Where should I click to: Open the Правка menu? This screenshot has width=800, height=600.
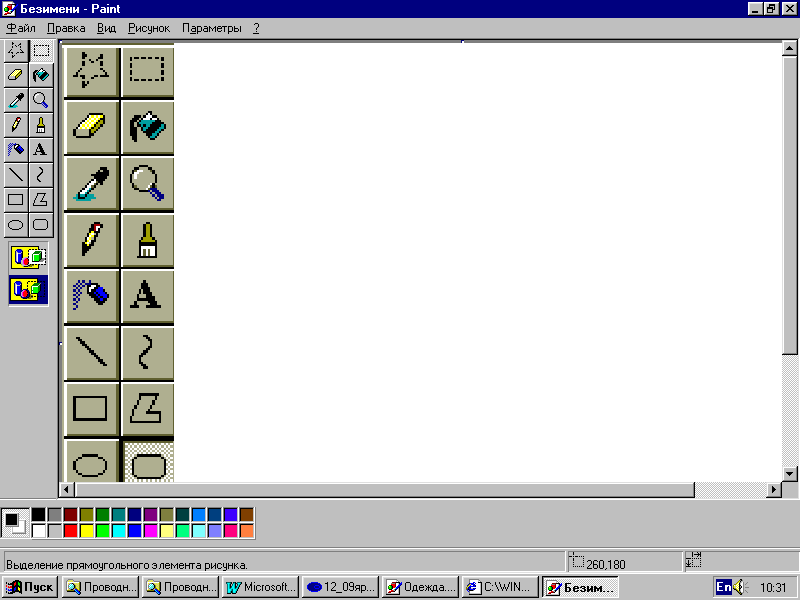coord(66,28)
